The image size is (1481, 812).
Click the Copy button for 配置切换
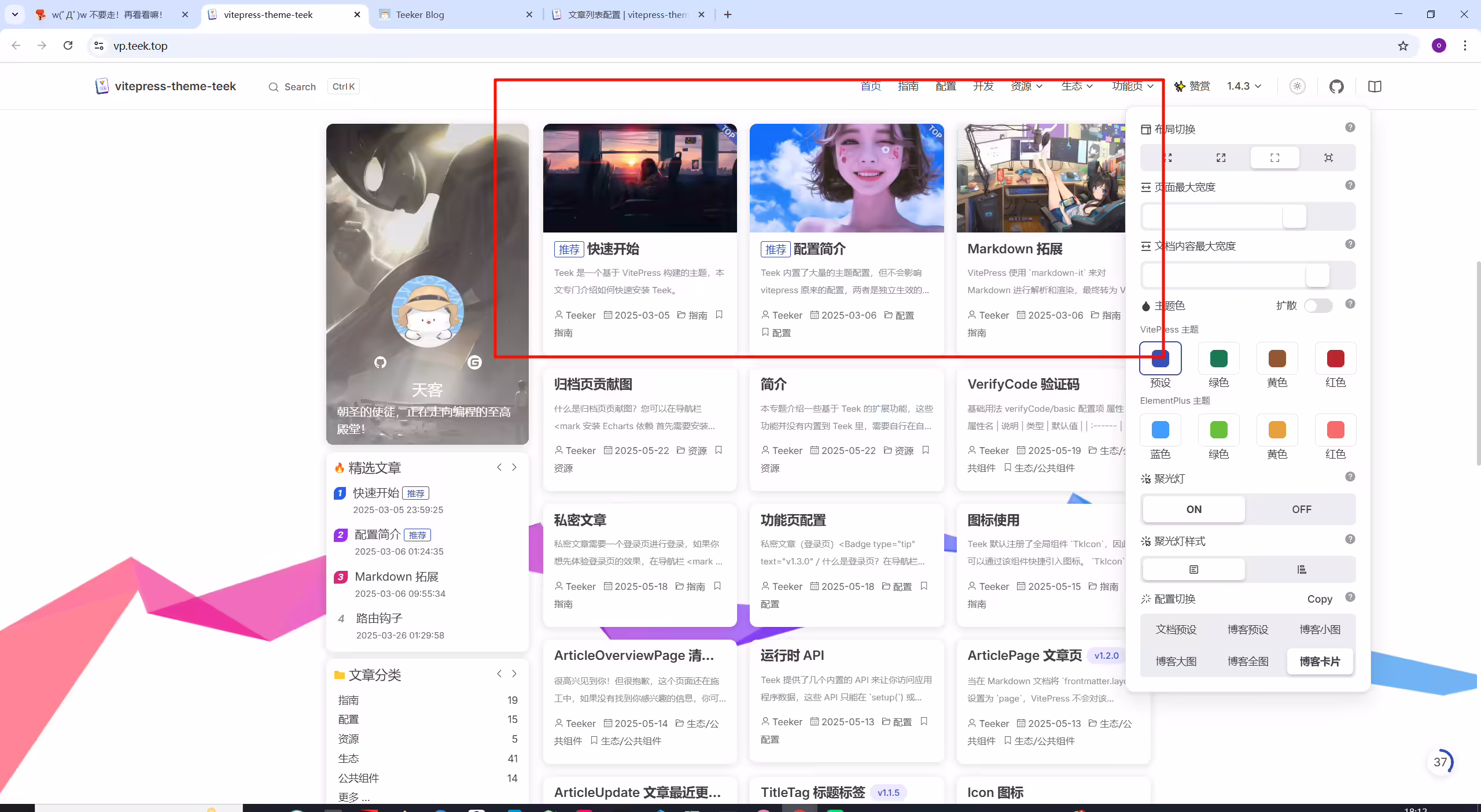1320,599
